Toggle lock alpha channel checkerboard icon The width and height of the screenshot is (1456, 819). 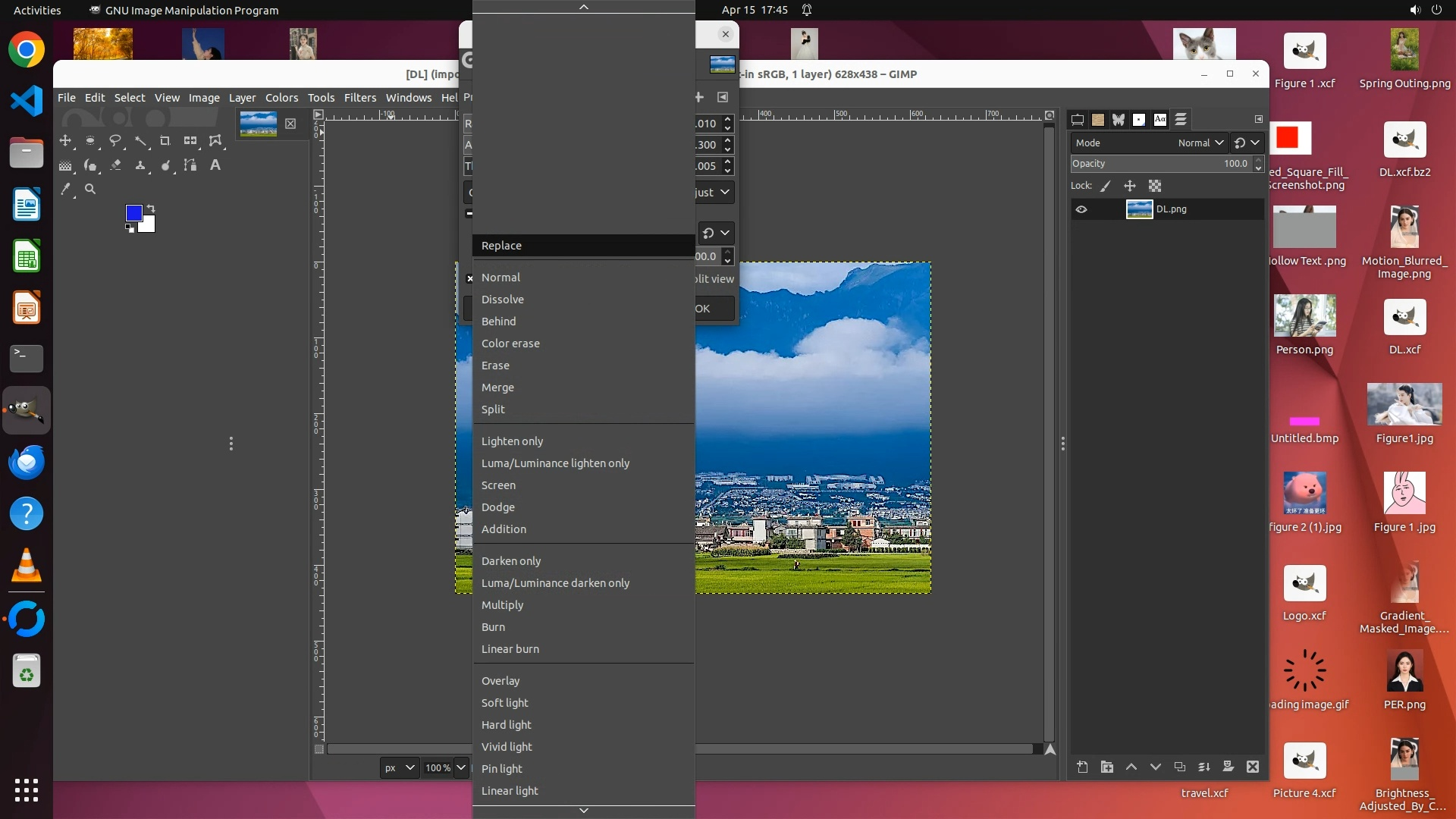[x=1155, y=186]
